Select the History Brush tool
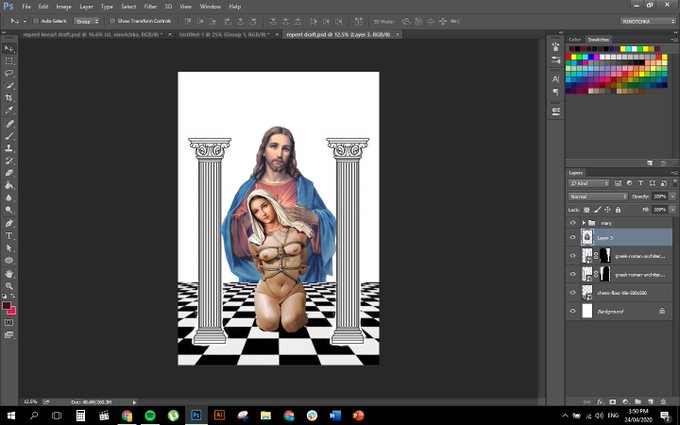The width and height of the screenshot is (680, 425). coord(9,160)
